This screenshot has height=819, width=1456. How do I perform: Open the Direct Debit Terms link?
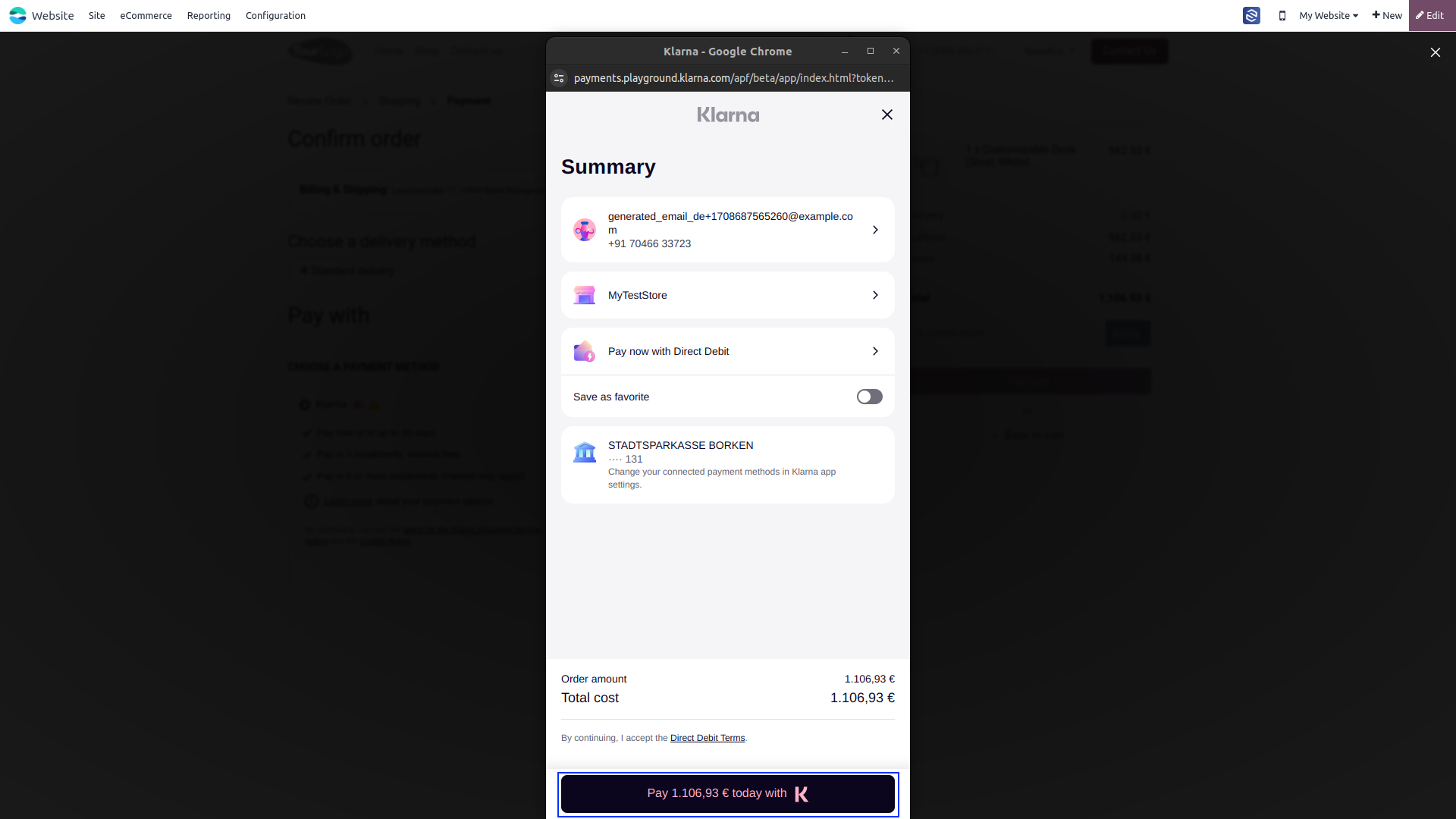[x=708, y=738]
